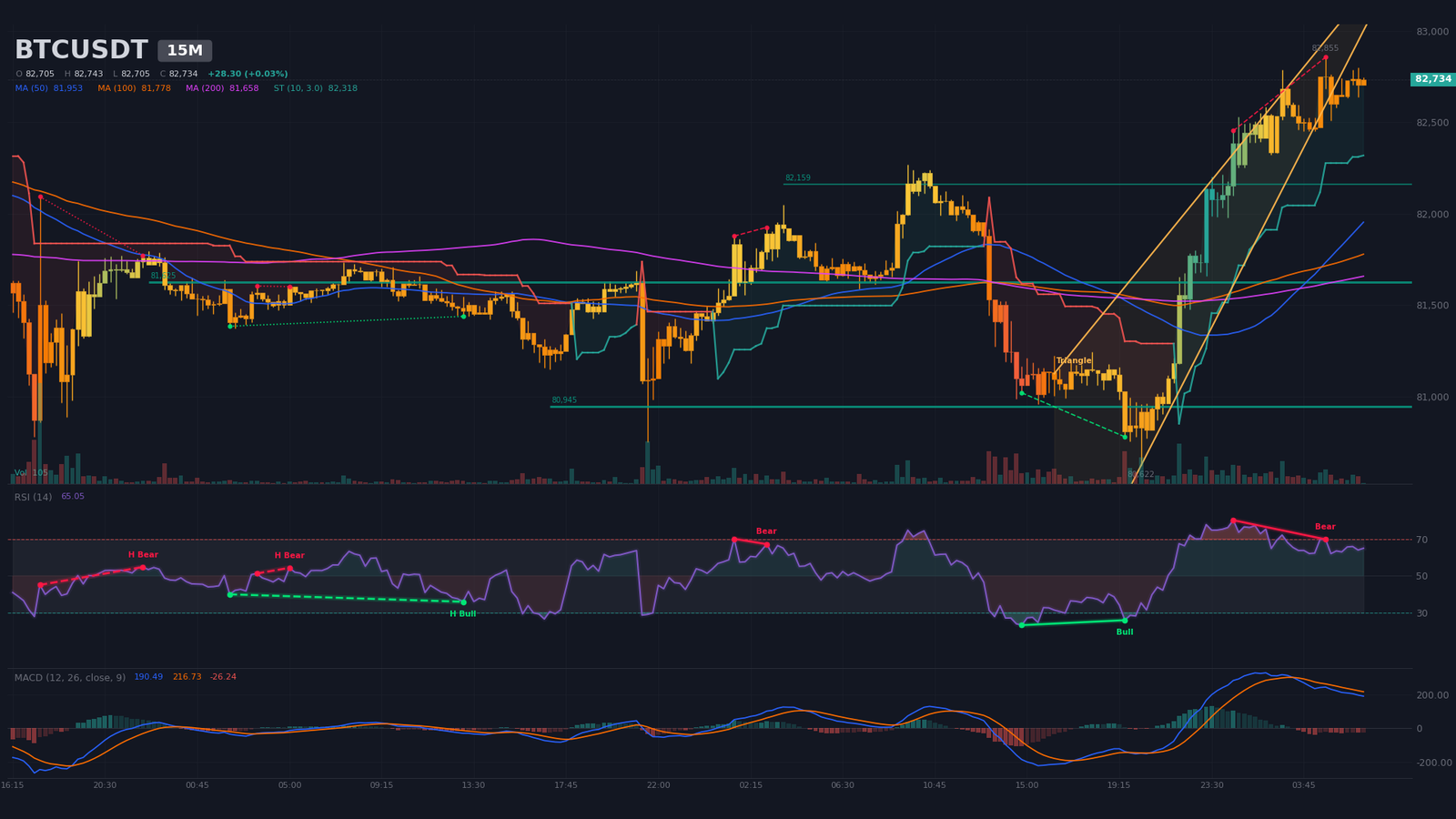Click the C 82,734 close value in header
1456x819 pixels.
[178, 74]
